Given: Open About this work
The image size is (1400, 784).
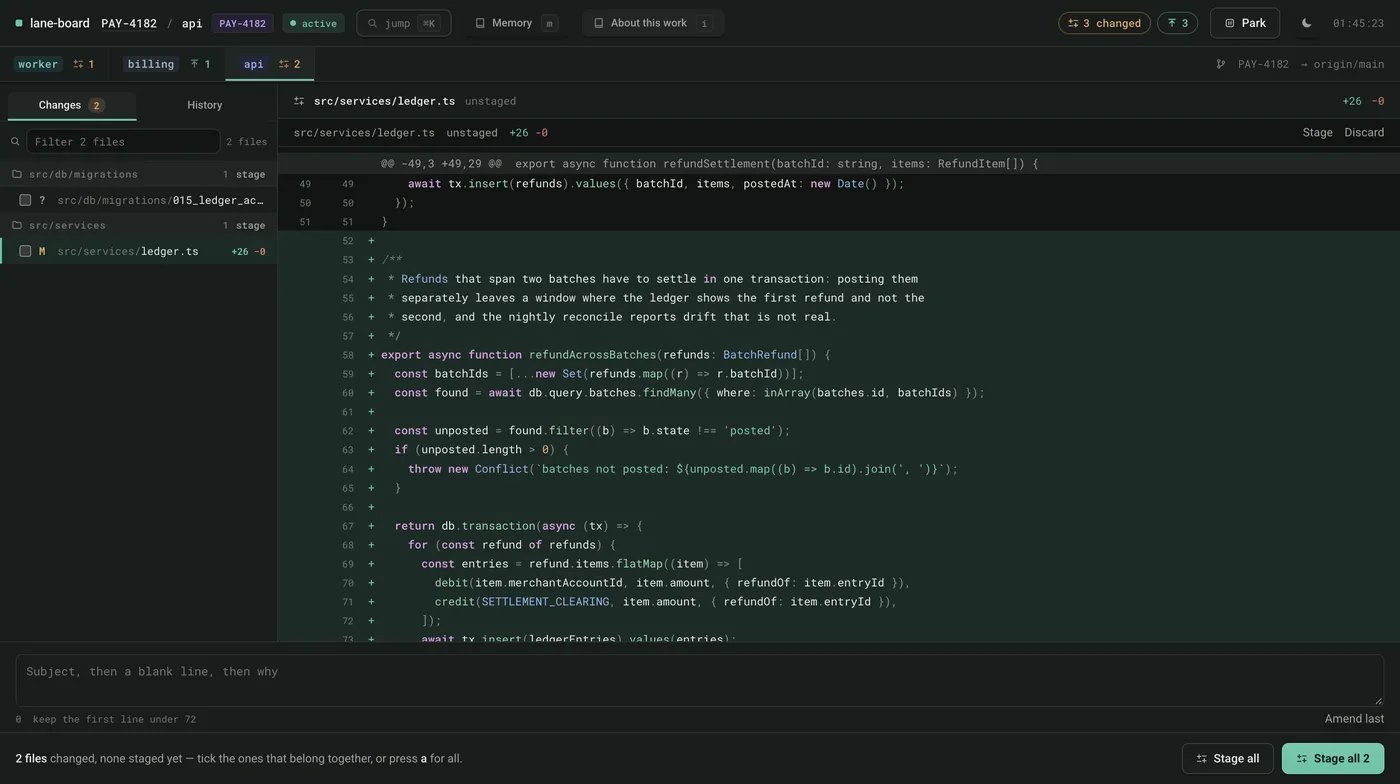Looking at the screenshot, I should point(653,23).
